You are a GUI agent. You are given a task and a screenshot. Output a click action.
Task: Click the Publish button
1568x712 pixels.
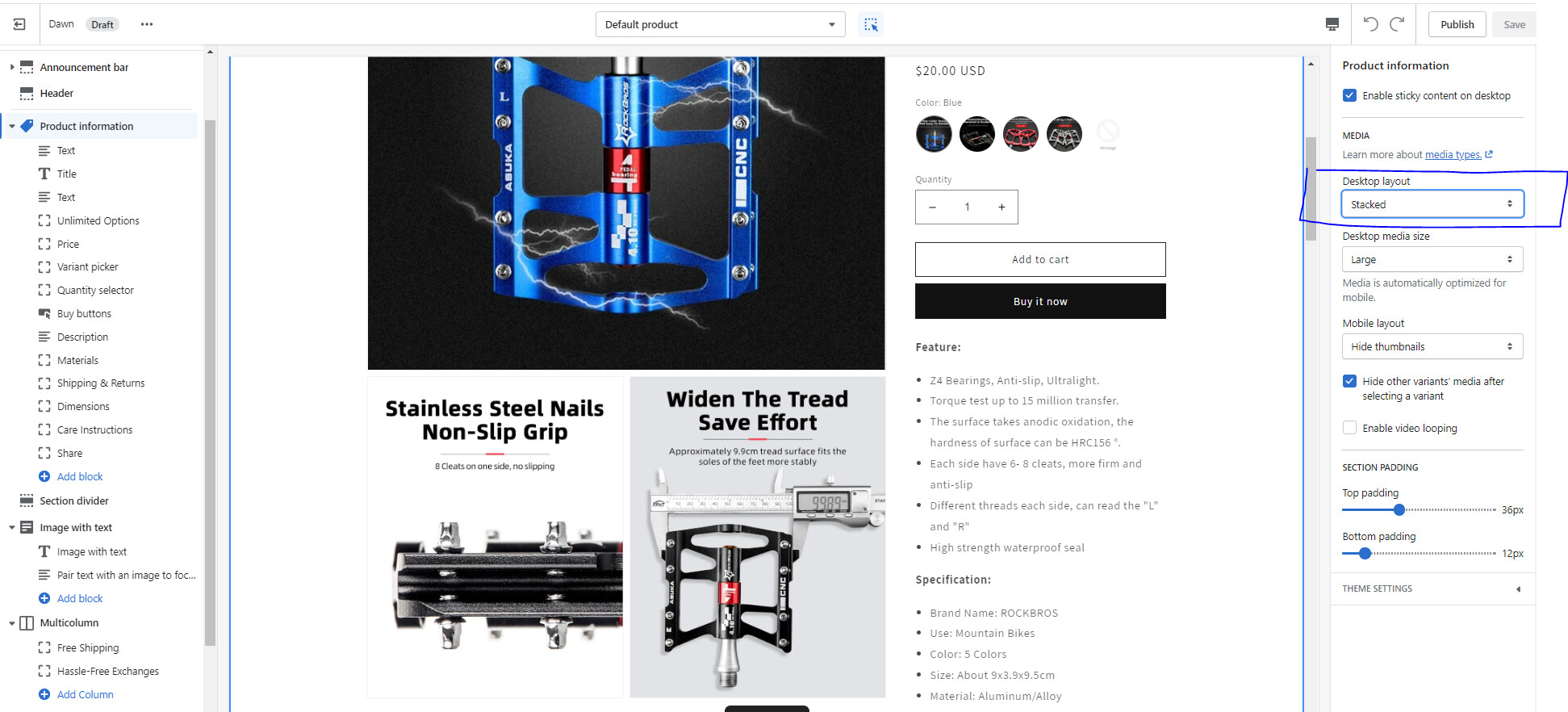point(1457,24)
